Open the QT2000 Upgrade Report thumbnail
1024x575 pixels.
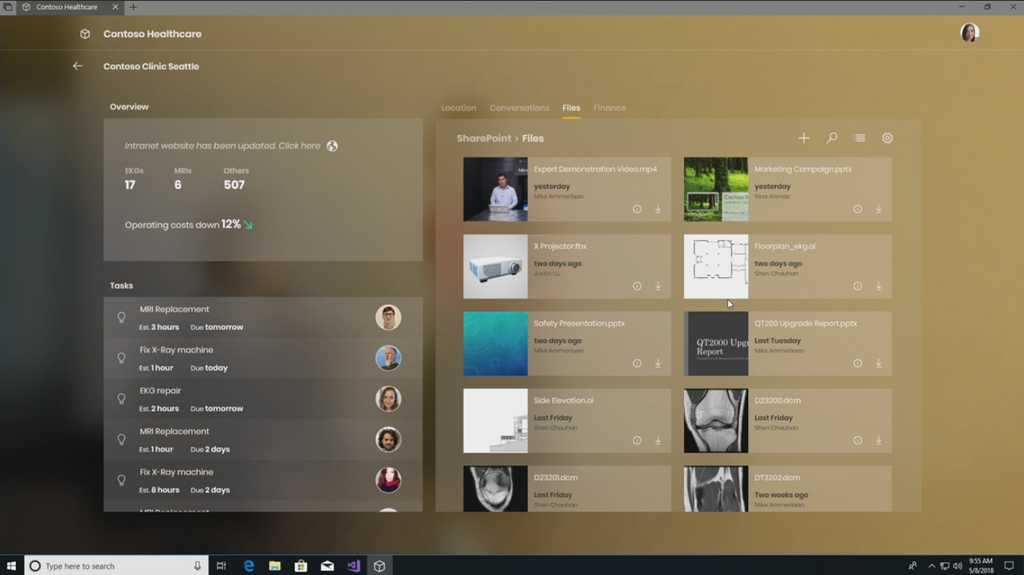point(716,344)
